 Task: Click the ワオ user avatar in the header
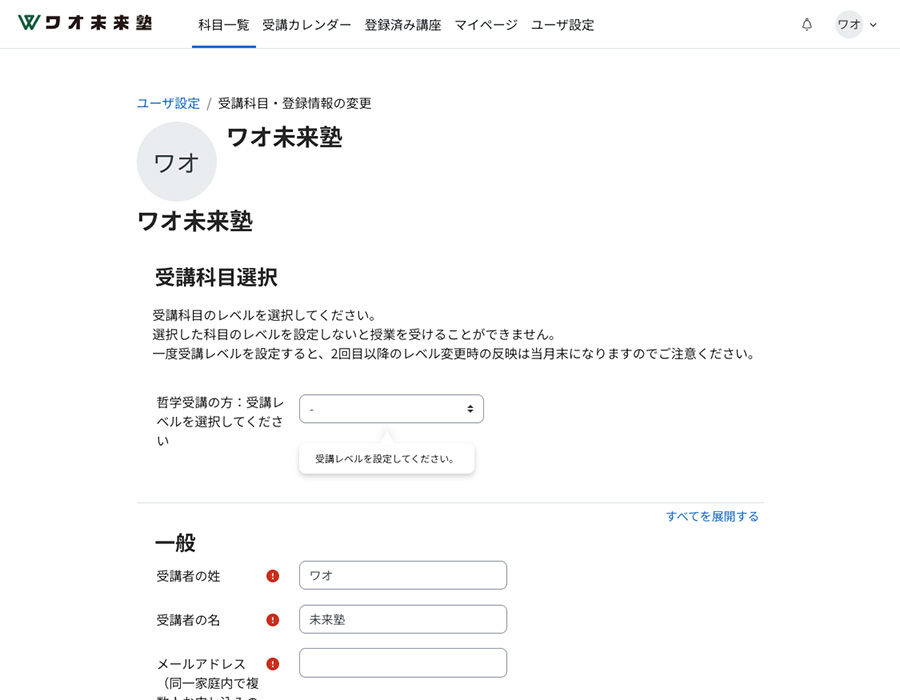pos(849,24)
